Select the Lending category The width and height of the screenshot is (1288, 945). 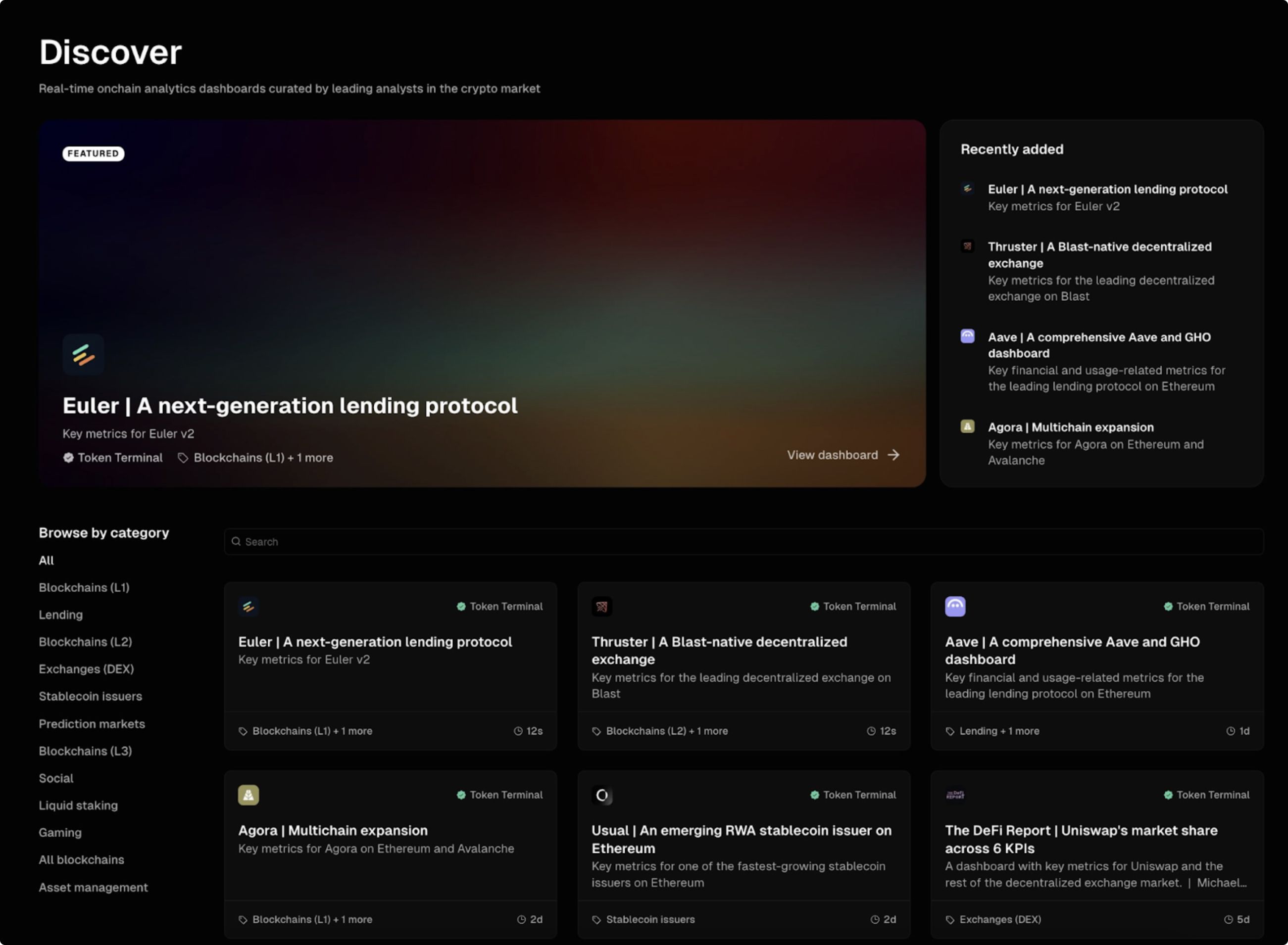[x=61, y=615]
